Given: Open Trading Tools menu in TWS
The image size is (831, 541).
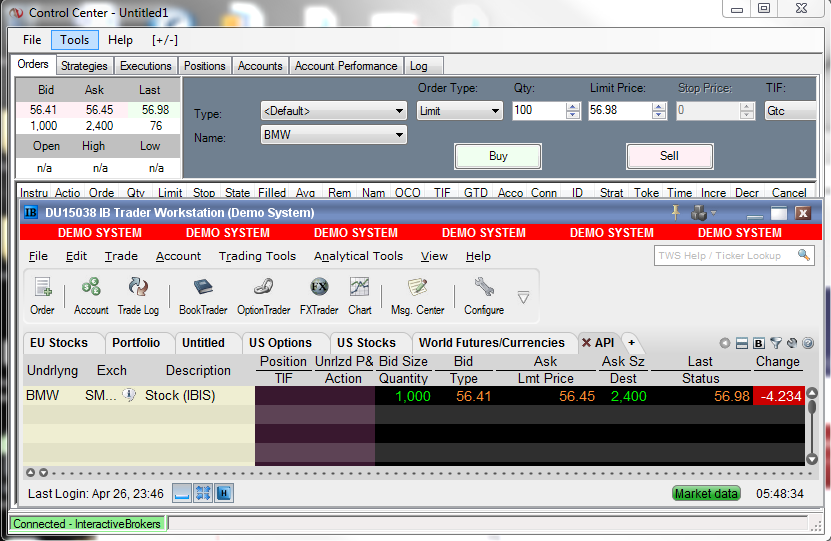Looking at the screenshot, I should click(257, 256).
